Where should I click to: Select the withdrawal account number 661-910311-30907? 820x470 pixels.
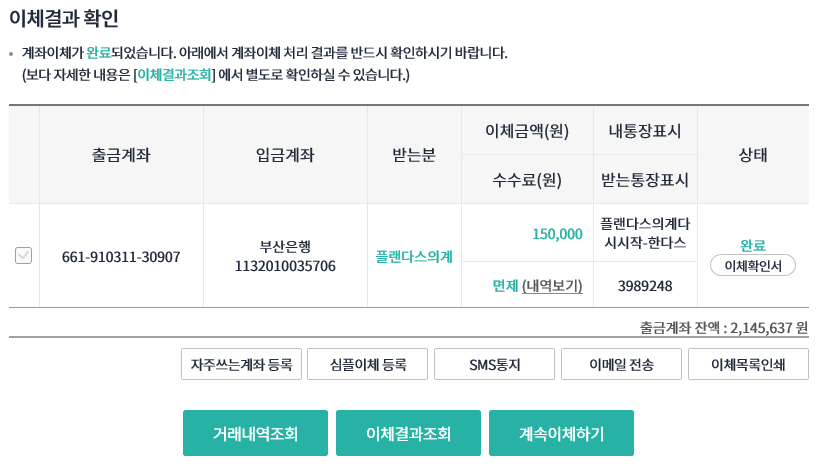121,257
